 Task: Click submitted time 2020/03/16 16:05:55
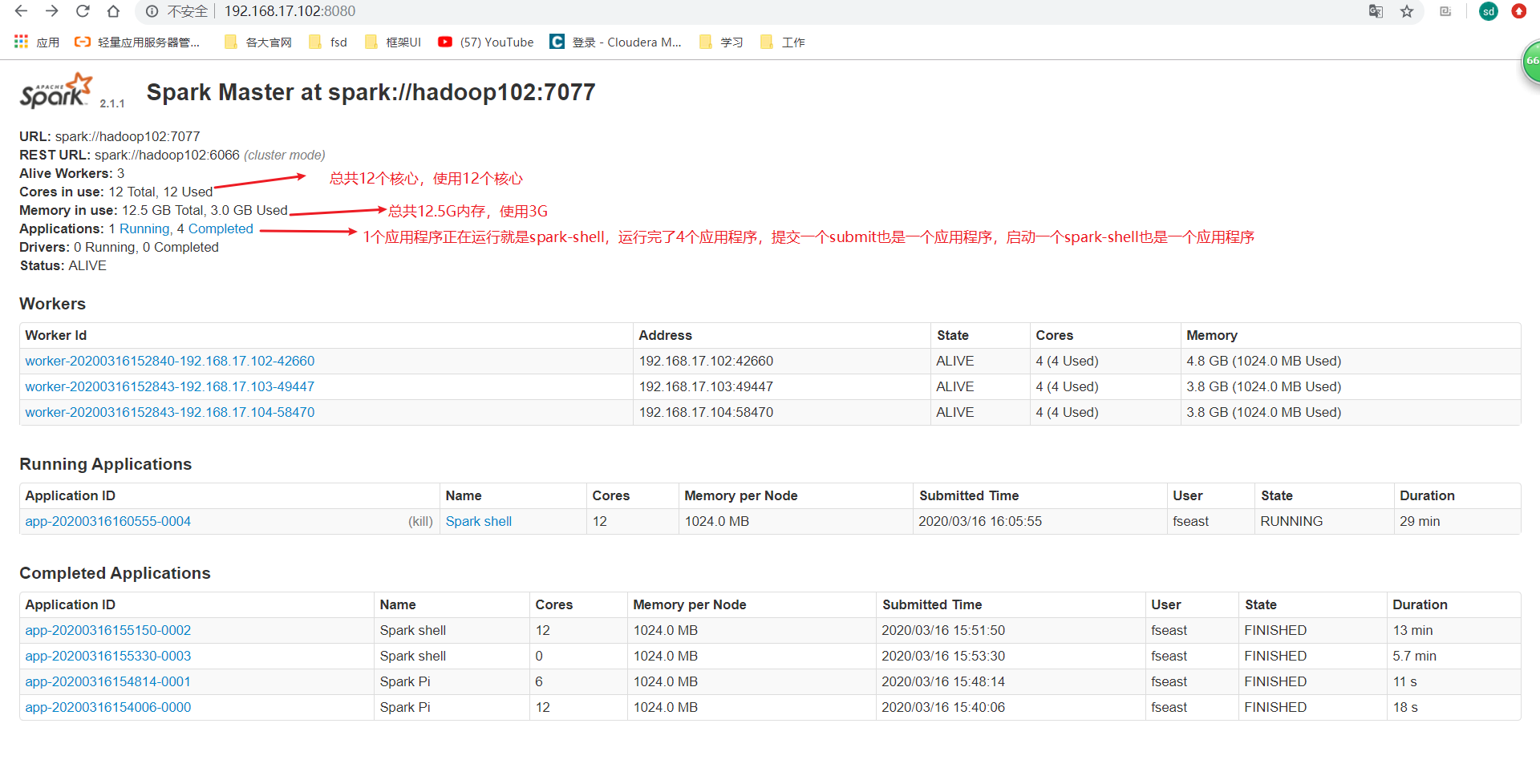click(x=980, y=521)
